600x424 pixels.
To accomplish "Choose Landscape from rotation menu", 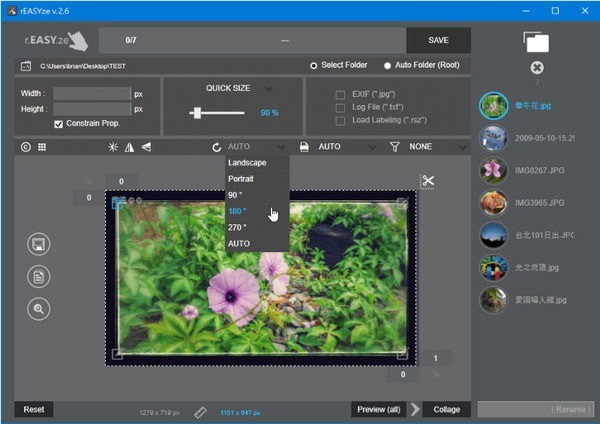I will click(246, 162).
